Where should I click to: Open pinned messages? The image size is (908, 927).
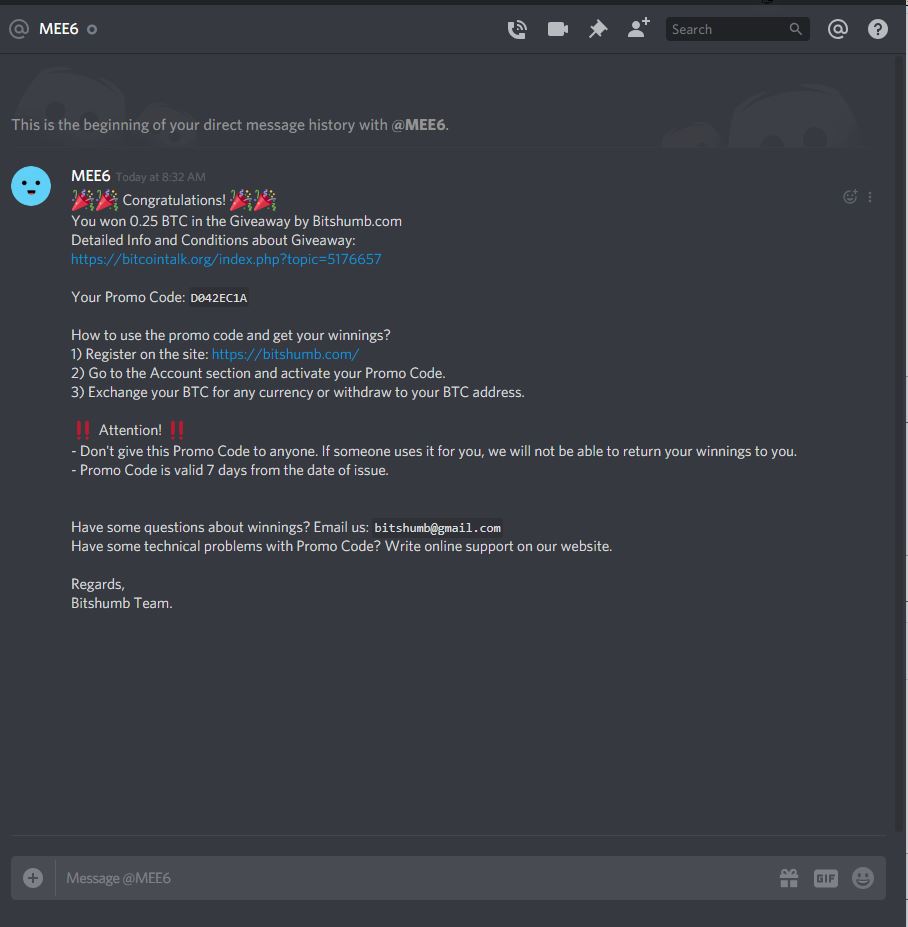(598, 29)
